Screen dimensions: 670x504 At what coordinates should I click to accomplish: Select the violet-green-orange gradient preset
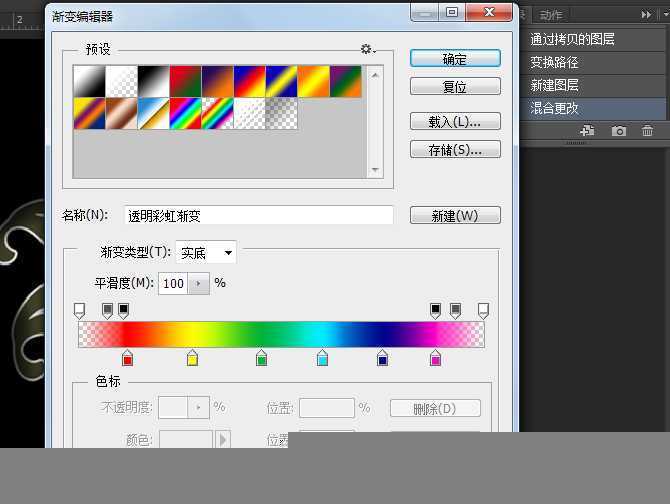pyautogui.click(x=346, y=81)
